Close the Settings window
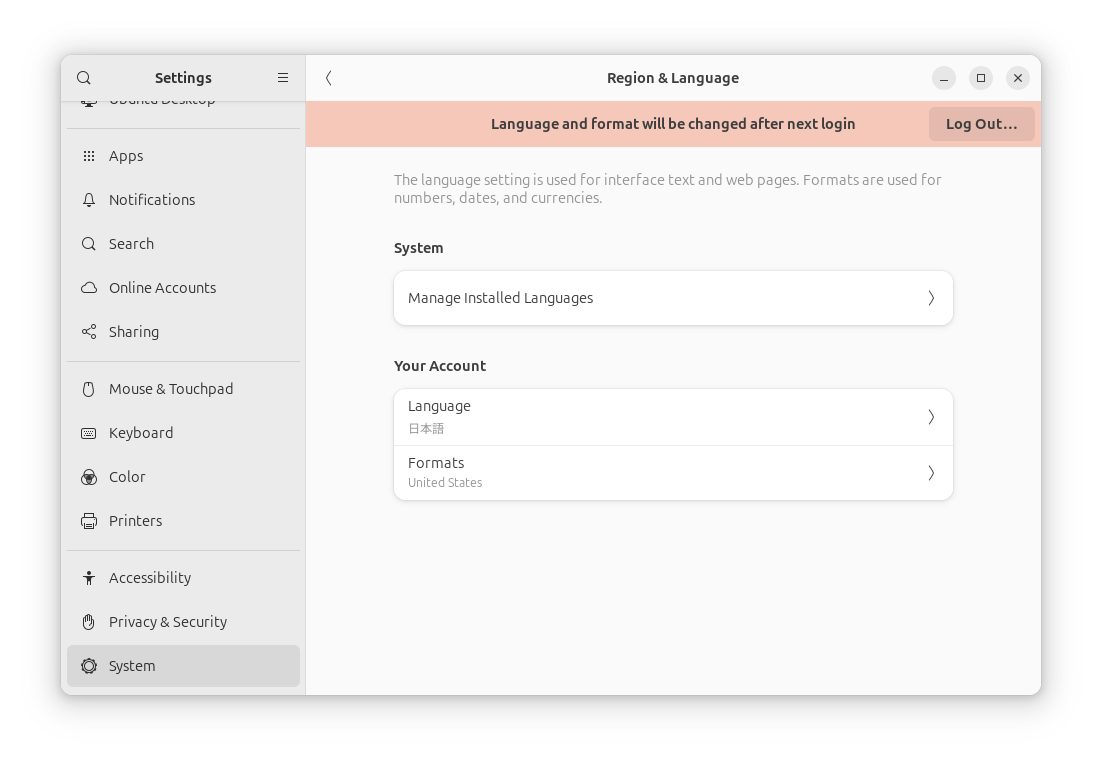1102x762 pixels. (1018, 78)
